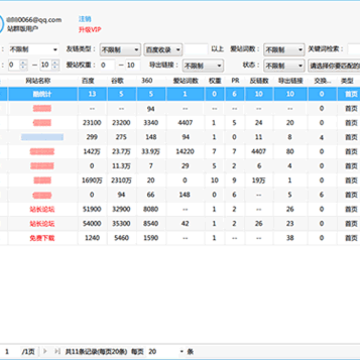This screenshot has width=360, height=360.
Task: Open the 友链类型 dropdown
Action: pos(120,50)
